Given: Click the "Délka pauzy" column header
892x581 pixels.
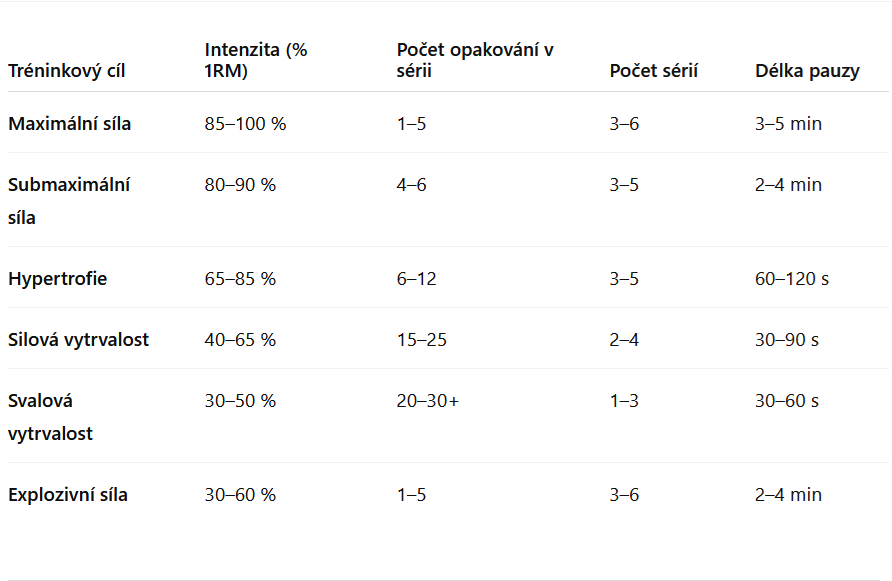Looking at the screenshot, I should [807, 71].
